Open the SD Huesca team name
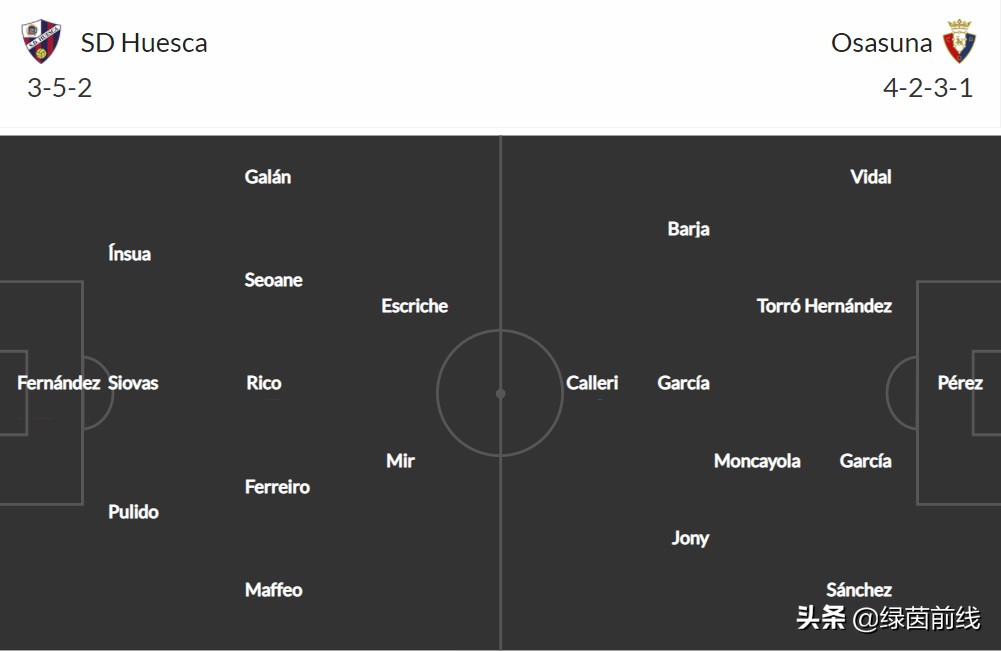Viewport: 1001px width, 651px height. click(x=144, y=43)
